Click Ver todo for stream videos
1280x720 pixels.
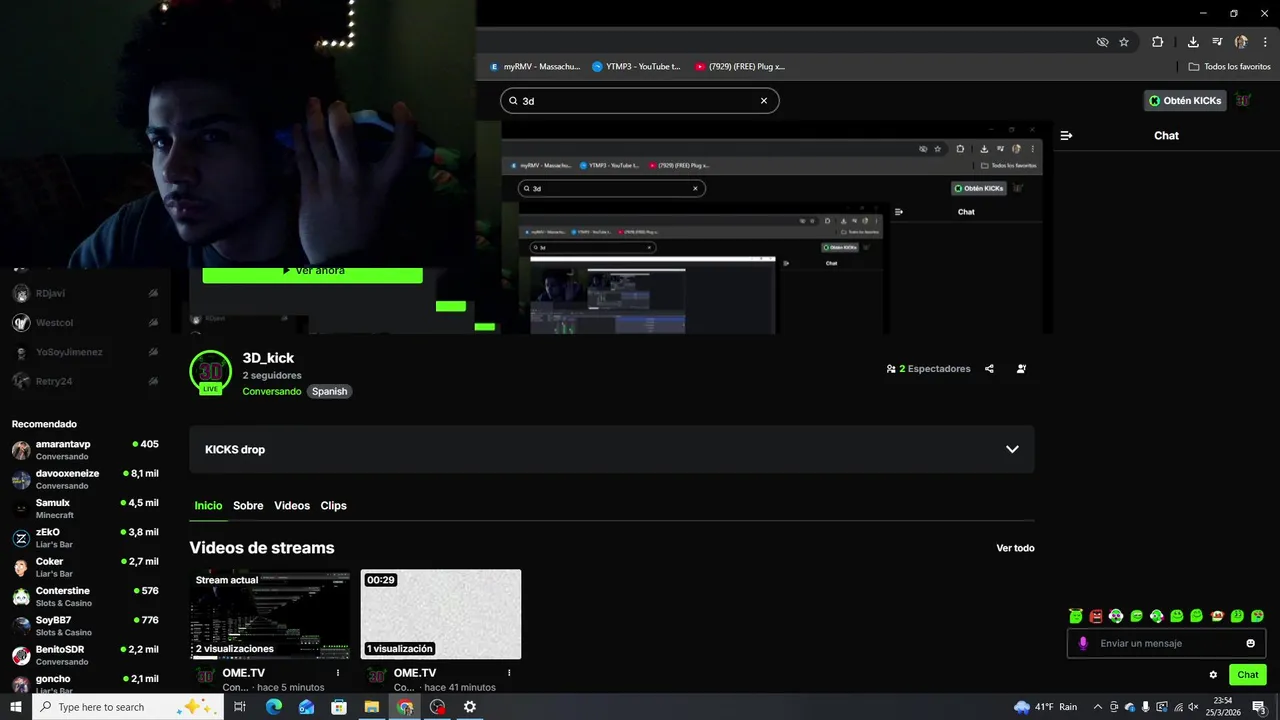click(x=1015, y=548)
